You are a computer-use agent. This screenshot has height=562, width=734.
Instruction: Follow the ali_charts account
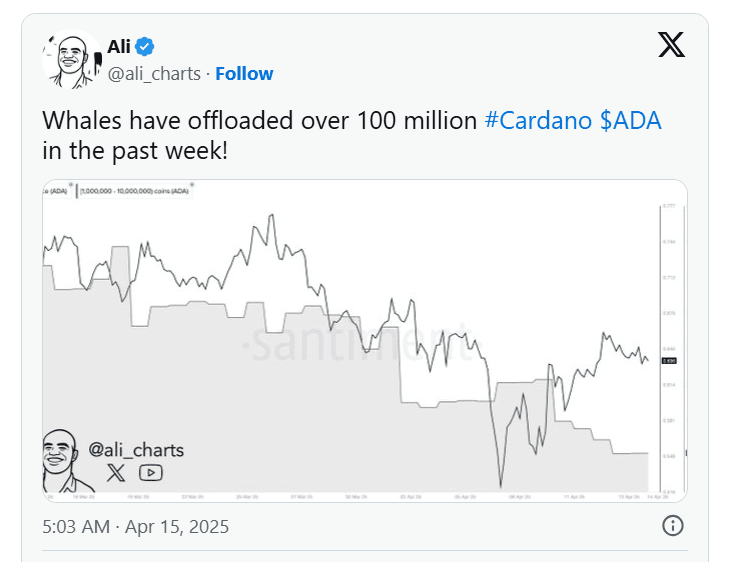point(244,74)
